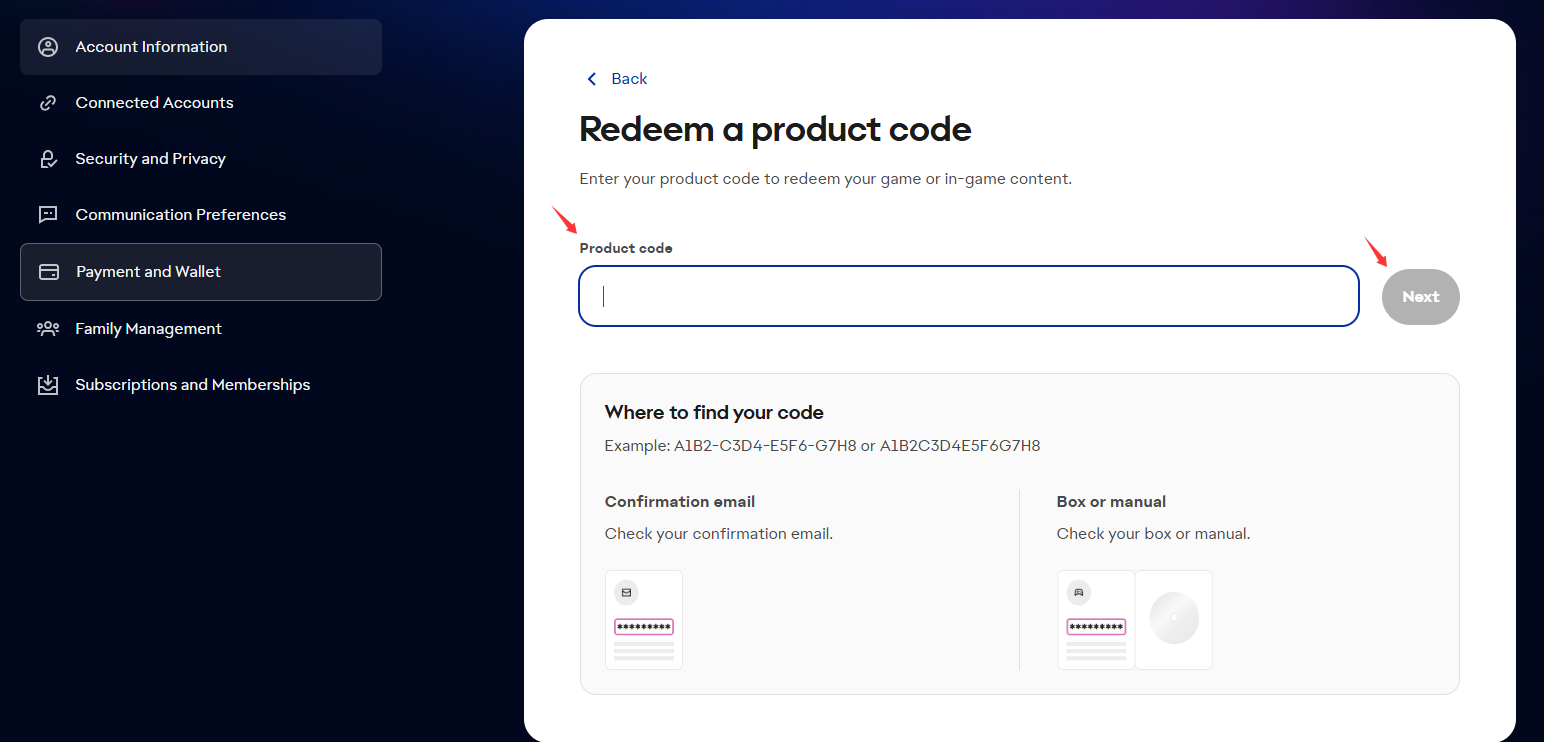Open Subscriptions and Memberships page
The width and height of the screenshot is (1544, 742).
pyautogui.click(x=201, y=385)
